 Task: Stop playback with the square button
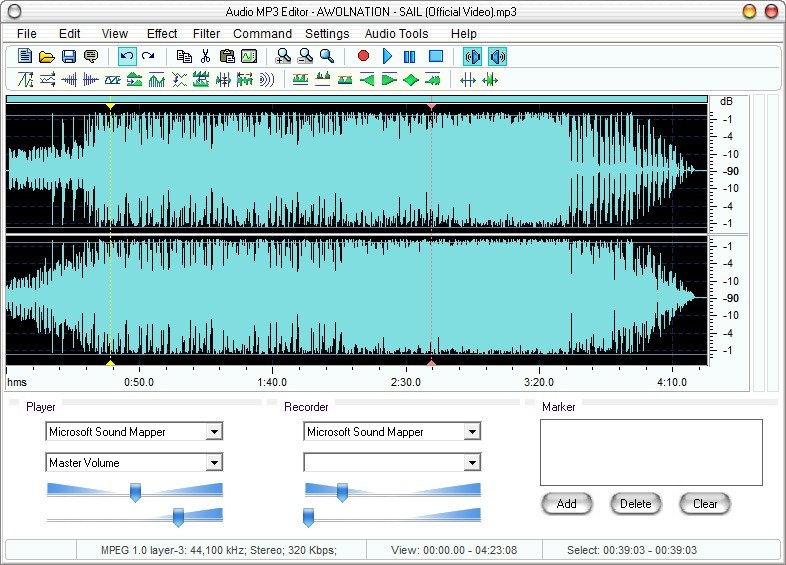[436, 56]
